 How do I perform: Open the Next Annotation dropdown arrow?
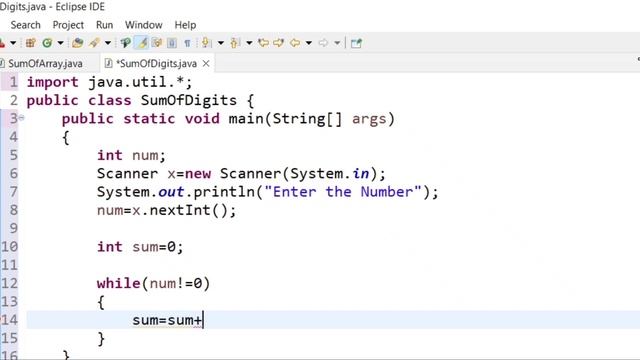221,43
